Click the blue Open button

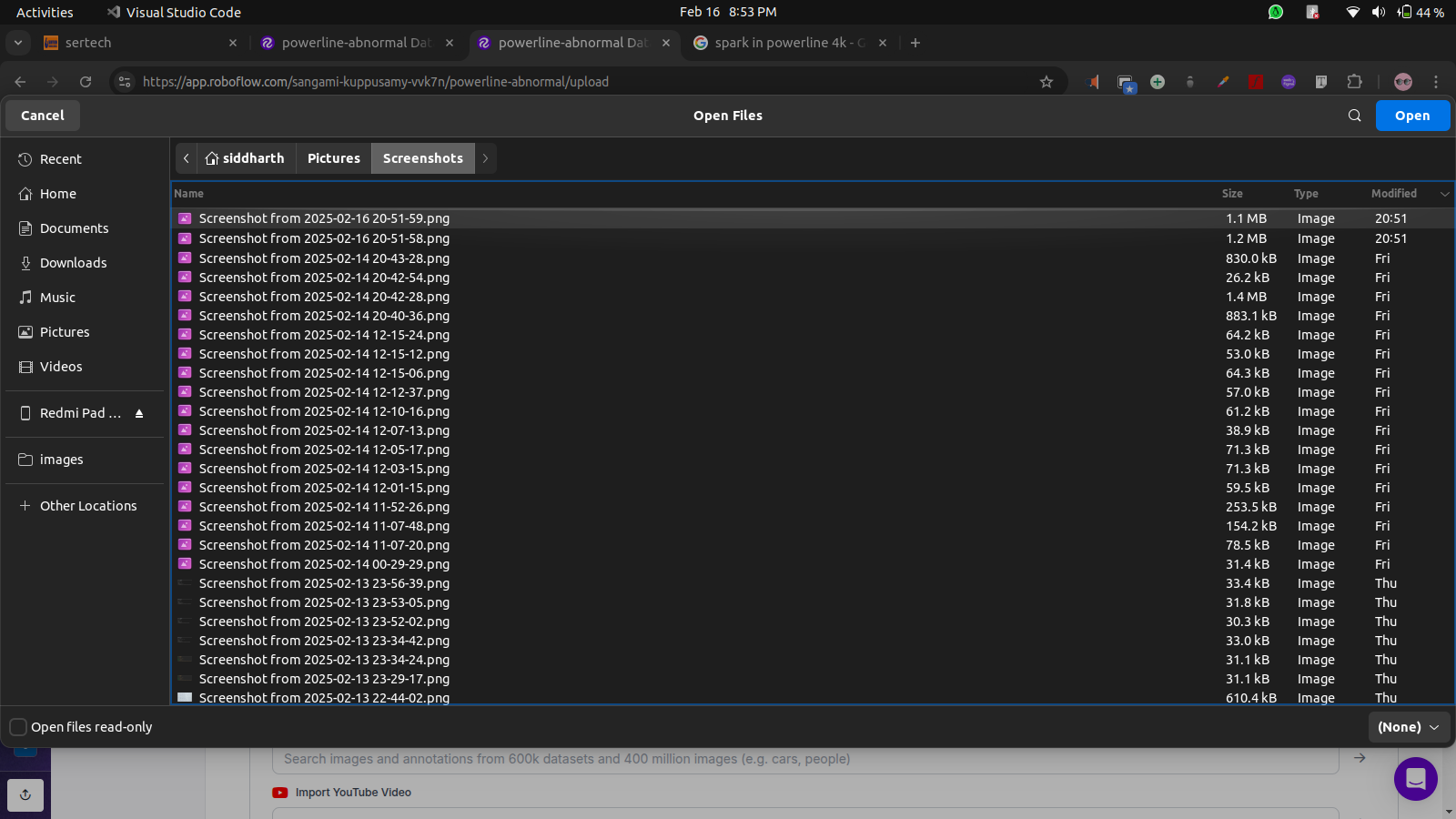point(1411,116)
